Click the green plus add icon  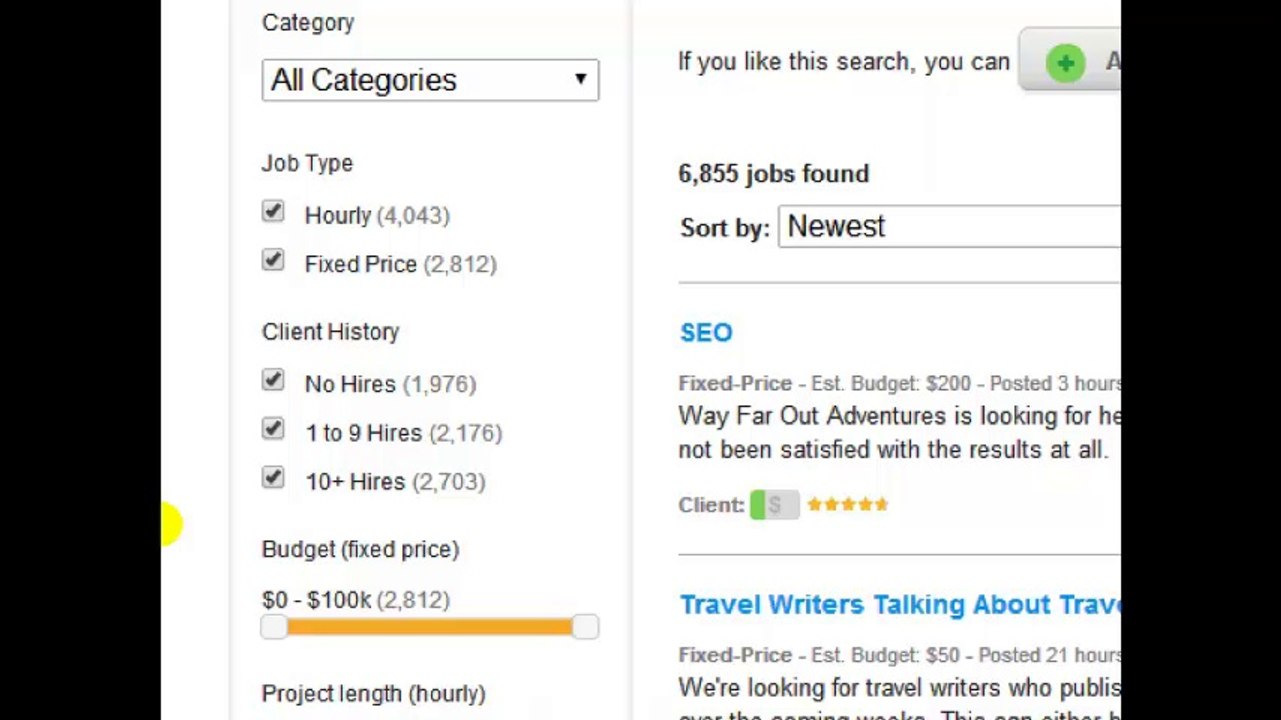click(x=1065, y=63)
